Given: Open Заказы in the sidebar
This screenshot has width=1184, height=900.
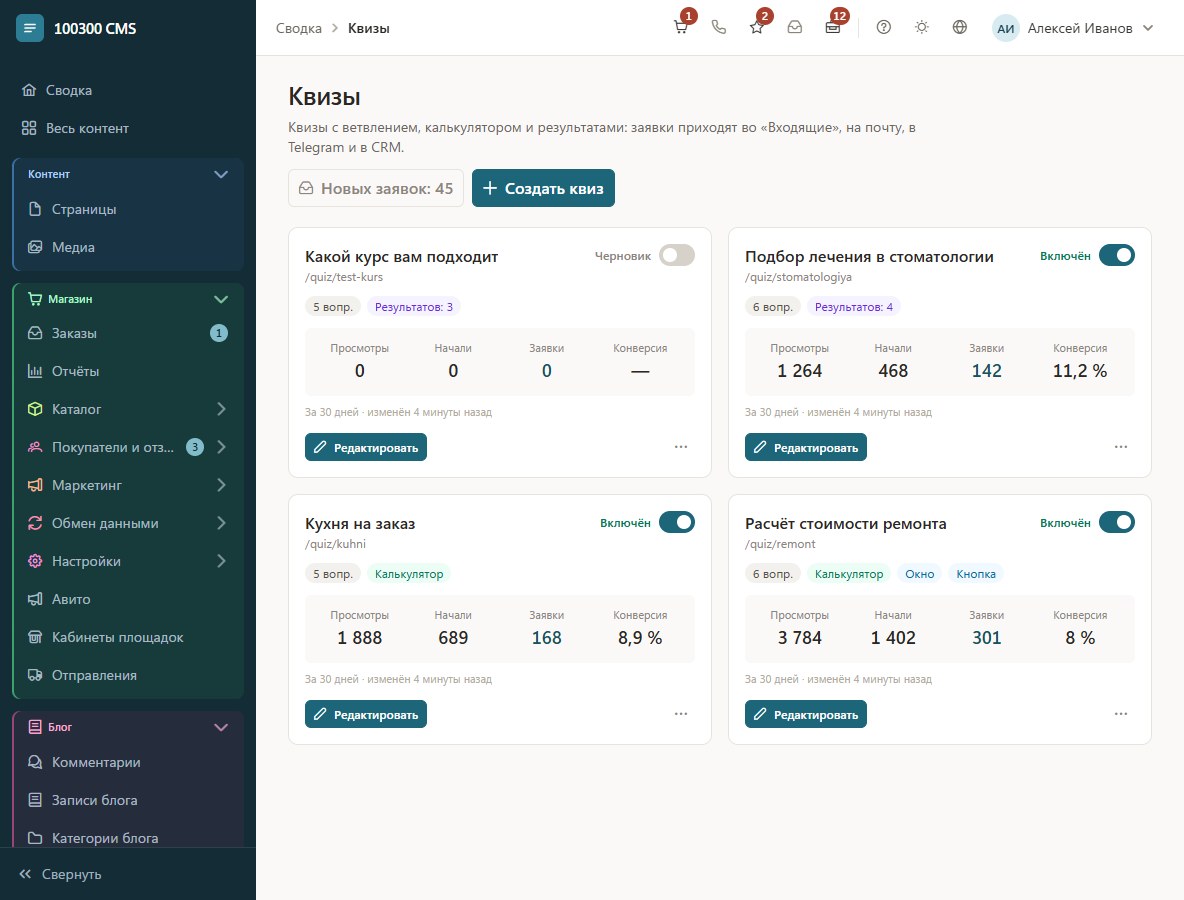Looking at the screenshot, I should pyautogui.click(x=128, y=333).
